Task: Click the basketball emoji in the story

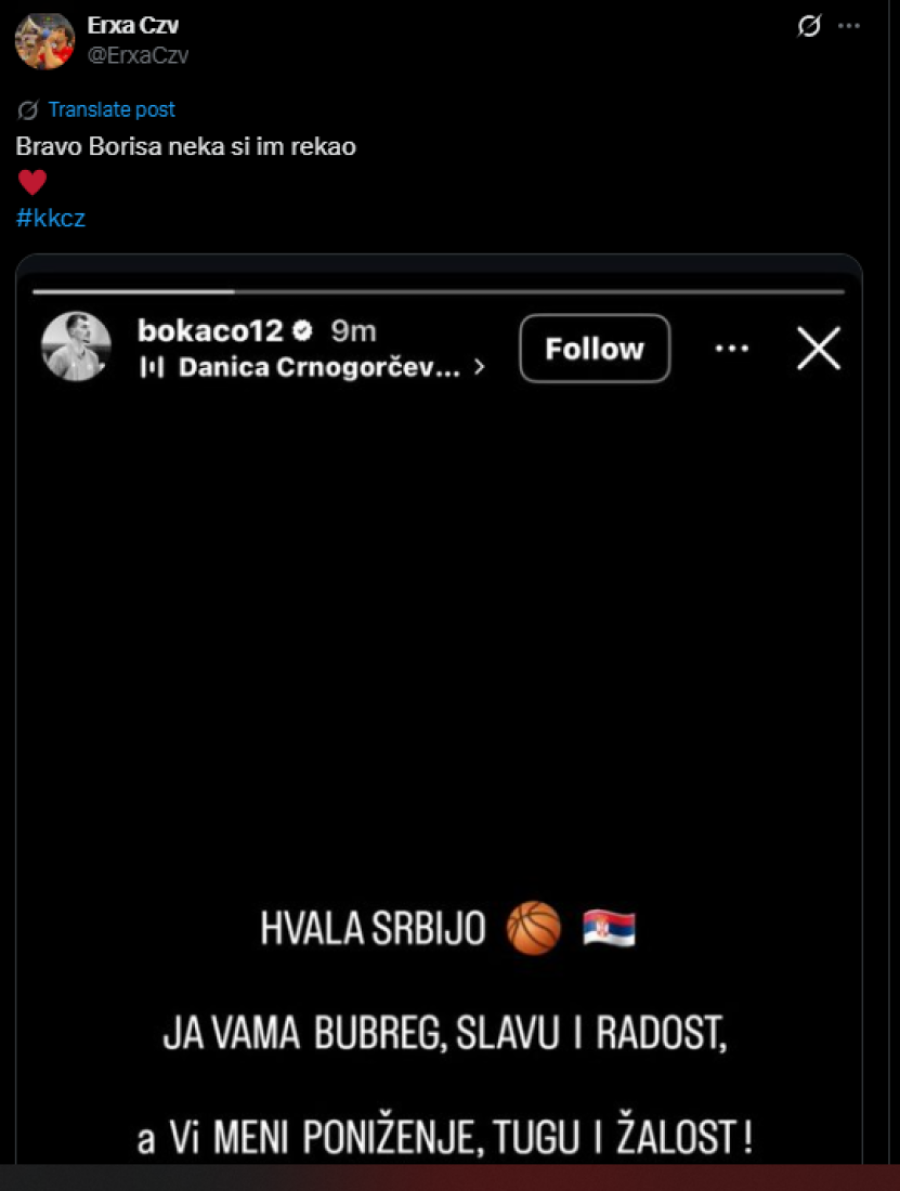Action: click(533, 928)
